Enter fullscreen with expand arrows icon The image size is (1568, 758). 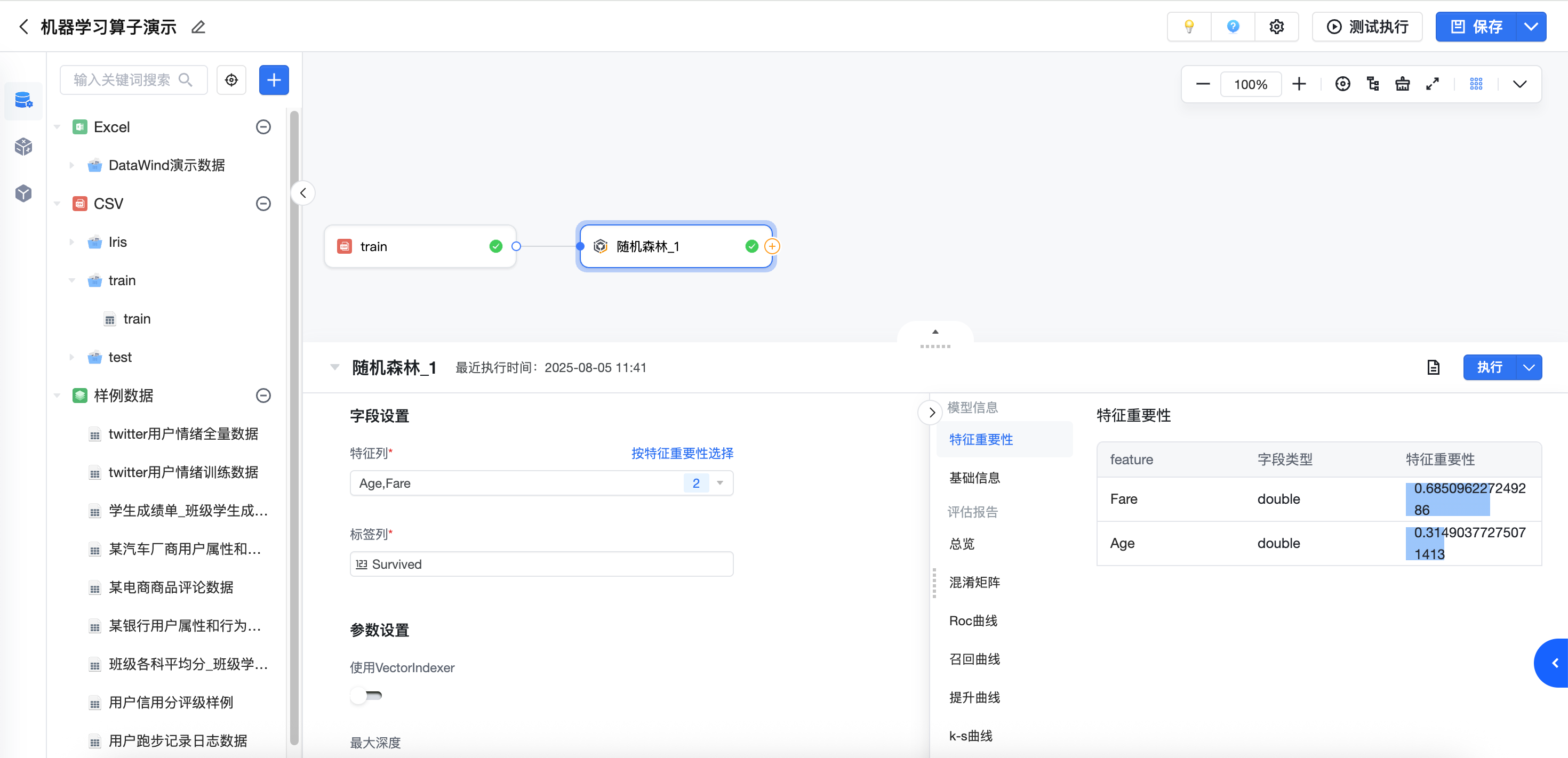[1432, 84]
